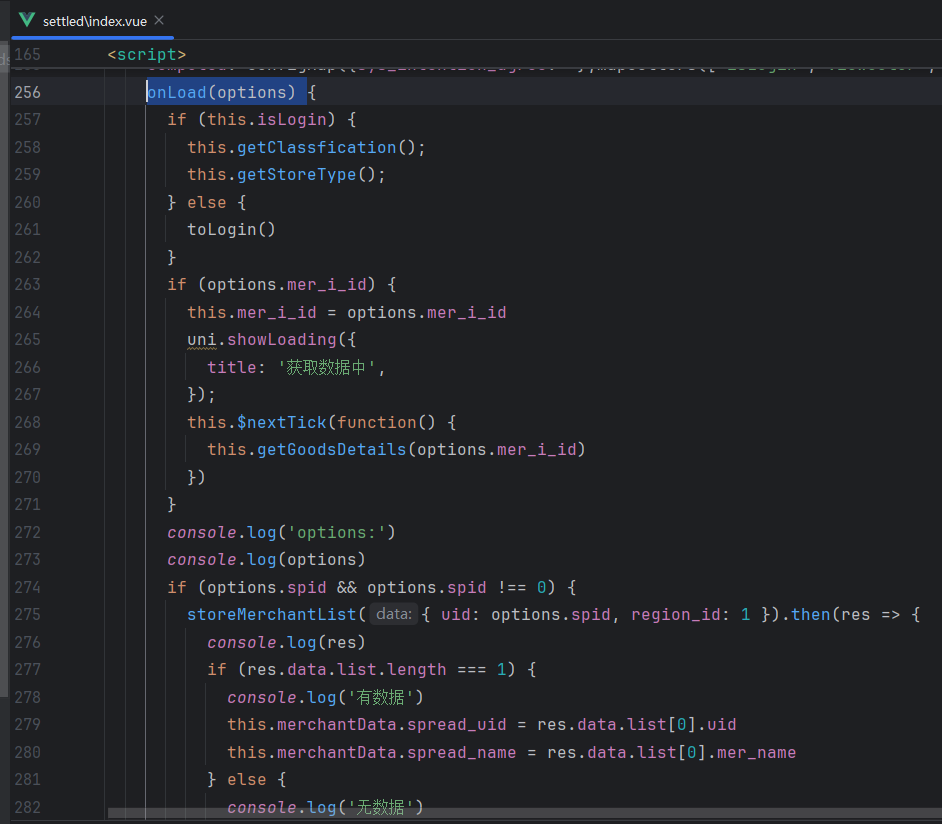The height and width of the screenshot is (824, 942).
Task: Click the .then call on line 275
Action: [x=810, y=615]
